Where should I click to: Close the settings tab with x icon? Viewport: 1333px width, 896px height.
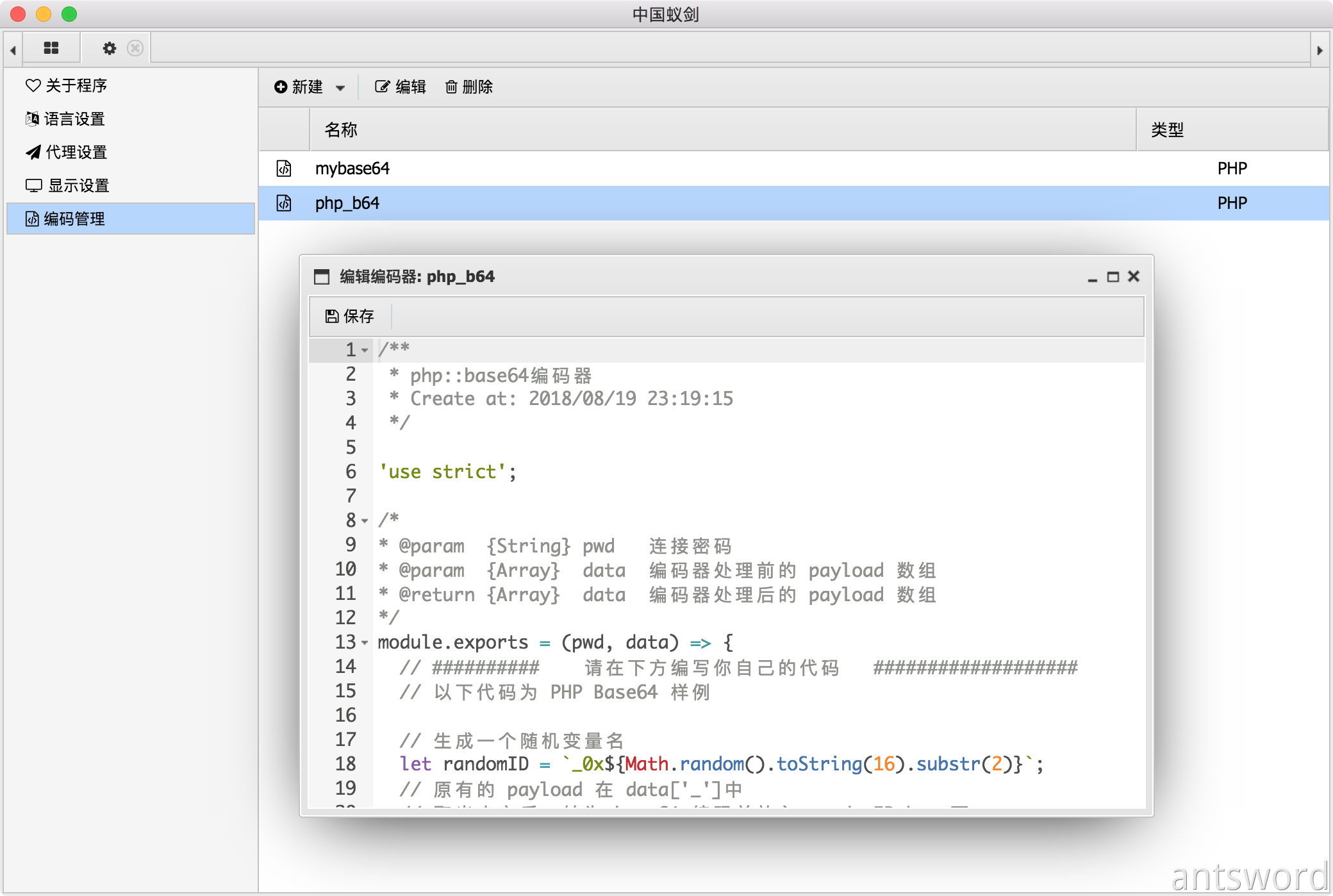[x=135, y=48]
